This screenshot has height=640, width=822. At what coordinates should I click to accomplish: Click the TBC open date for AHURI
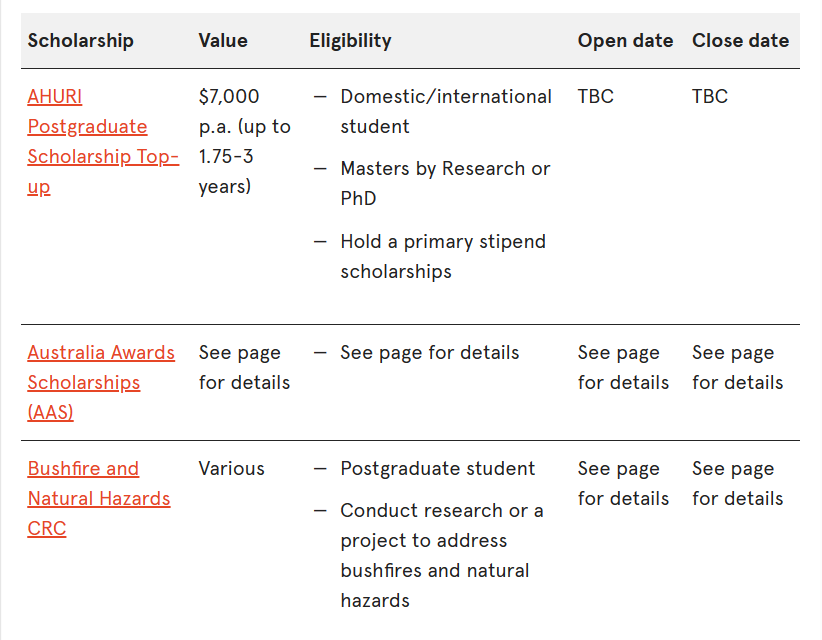(595, 97)
